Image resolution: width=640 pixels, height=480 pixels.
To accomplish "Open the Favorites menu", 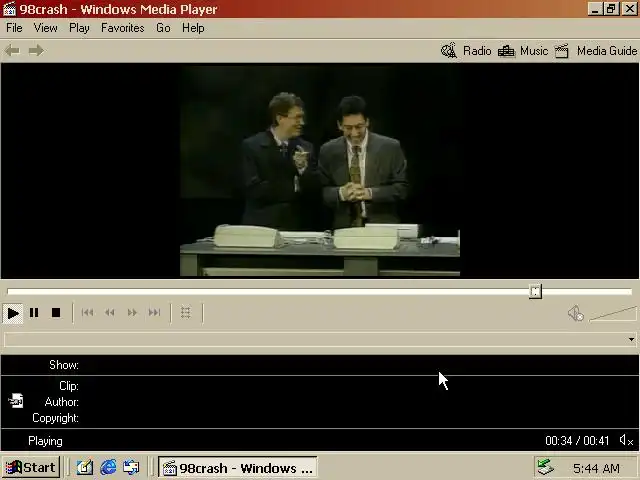I will [123, 28].
